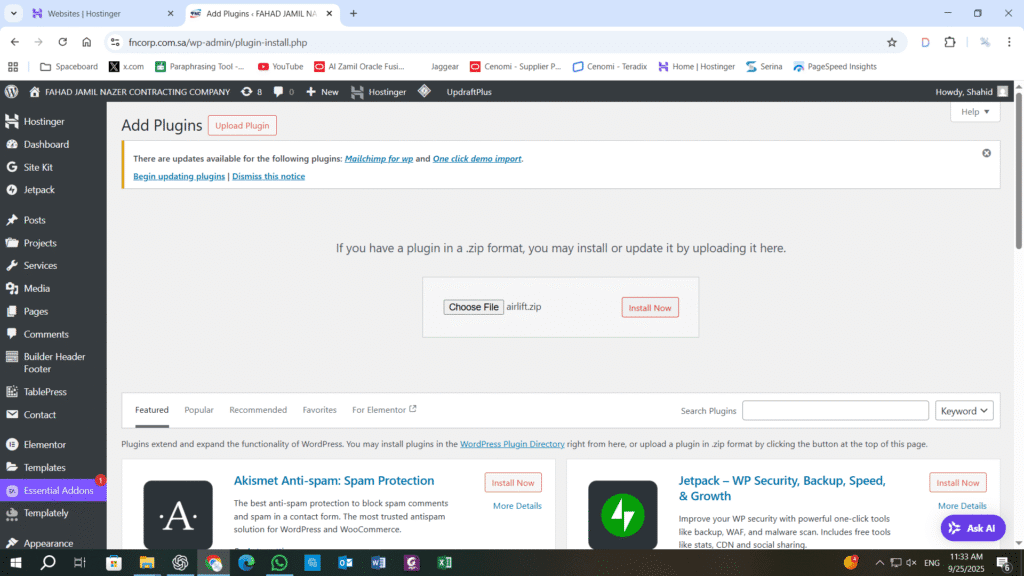The width and height of the screenshot is (1024, 576).
Task: View More Details for Akismet
Action: point(517,505)
